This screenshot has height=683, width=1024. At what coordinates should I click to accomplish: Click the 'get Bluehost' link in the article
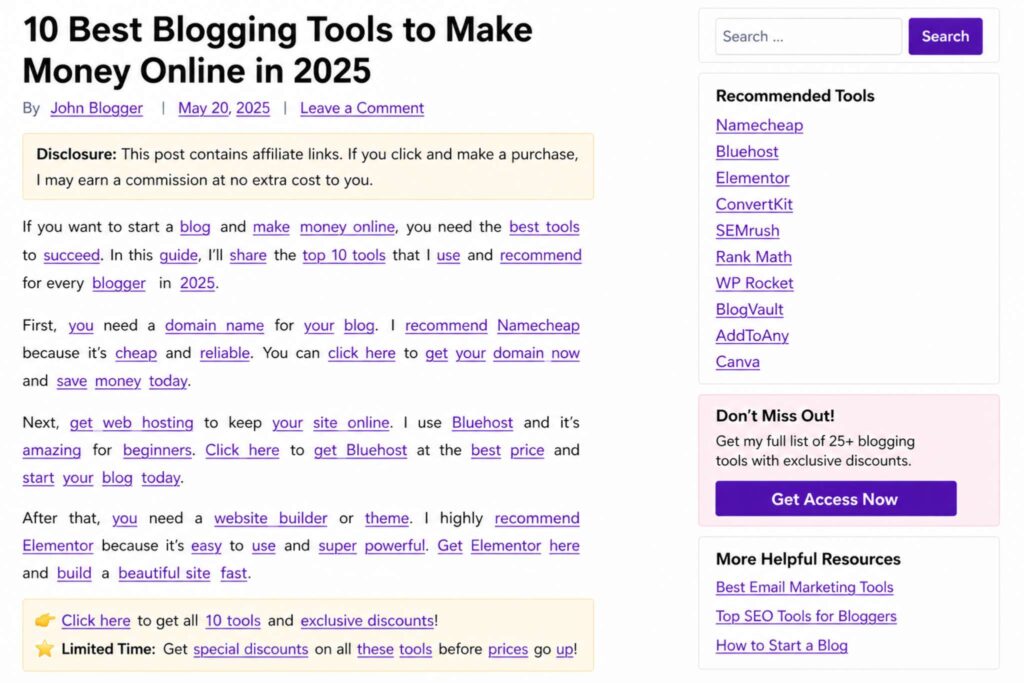click(359, 450)
